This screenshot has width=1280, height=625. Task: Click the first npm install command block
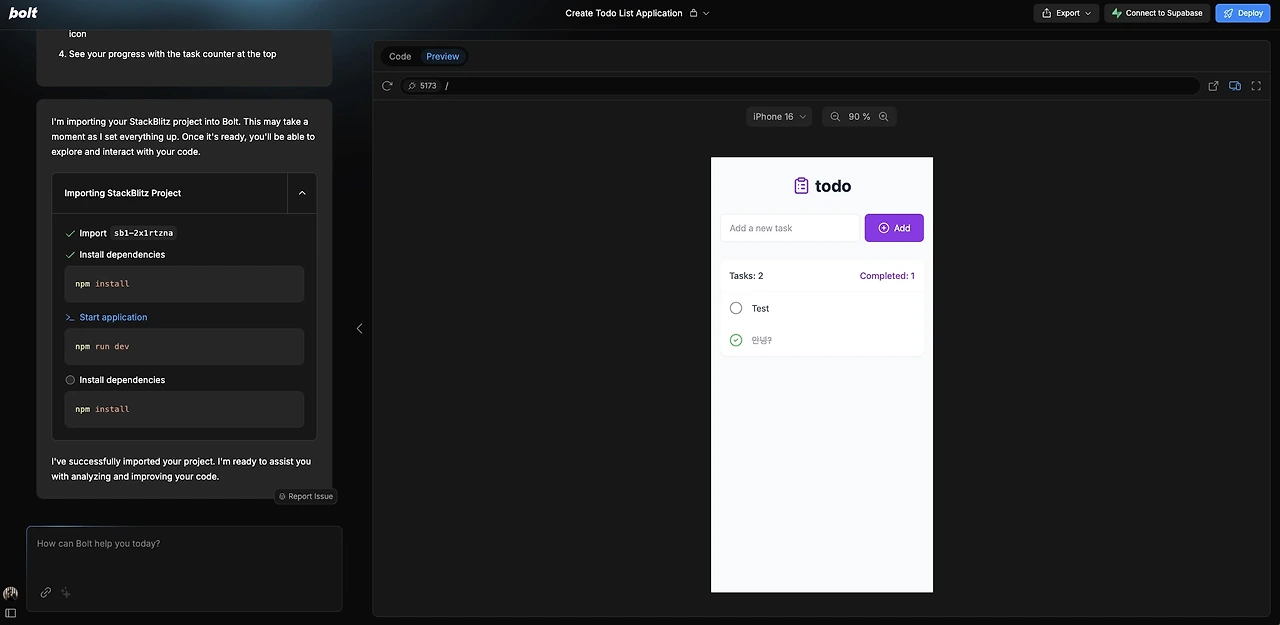click(184, 284)
